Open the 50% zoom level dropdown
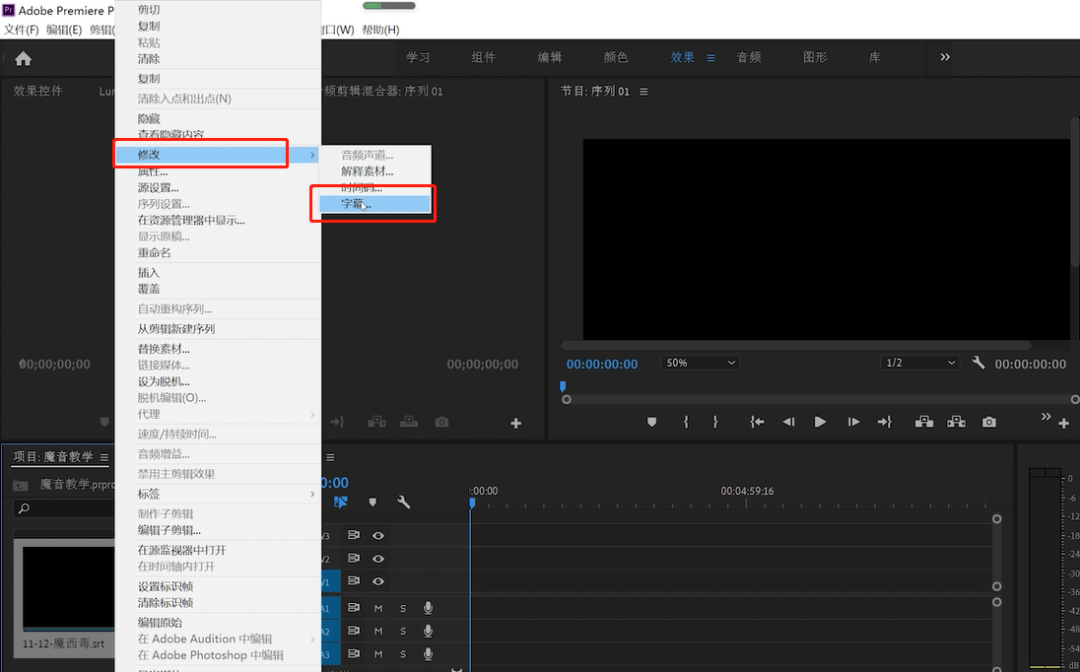Image resolution: width=1080 pixels, height=672 pixels. point(700,362)
